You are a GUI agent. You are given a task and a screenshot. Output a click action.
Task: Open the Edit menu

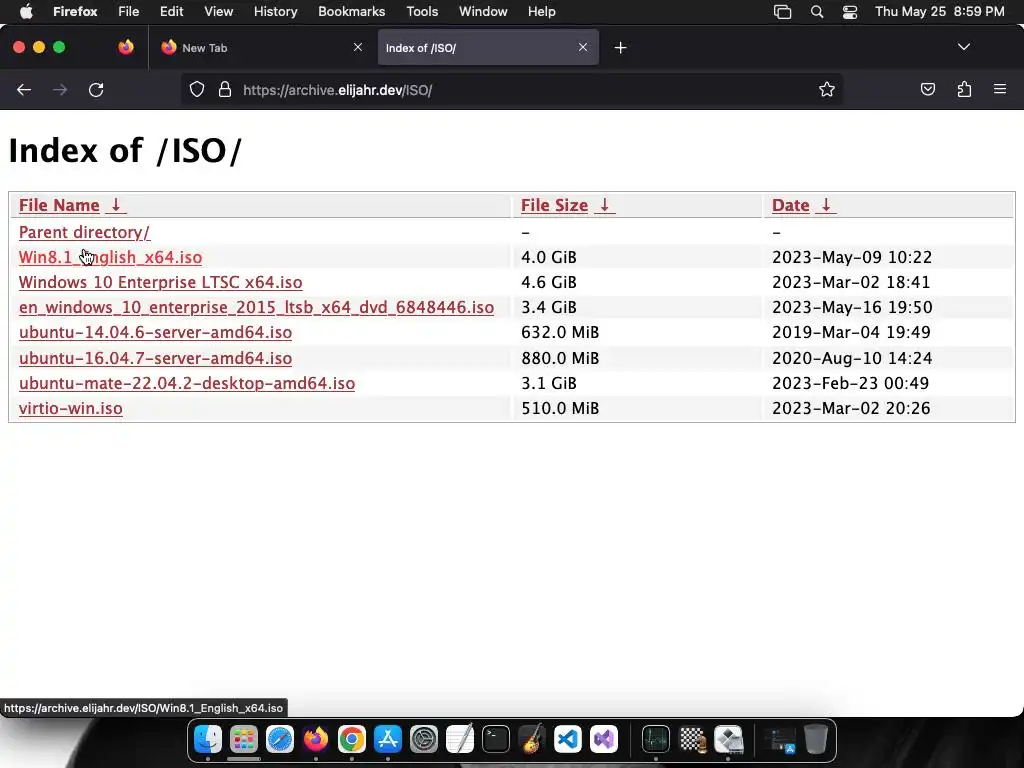point(172,12)
